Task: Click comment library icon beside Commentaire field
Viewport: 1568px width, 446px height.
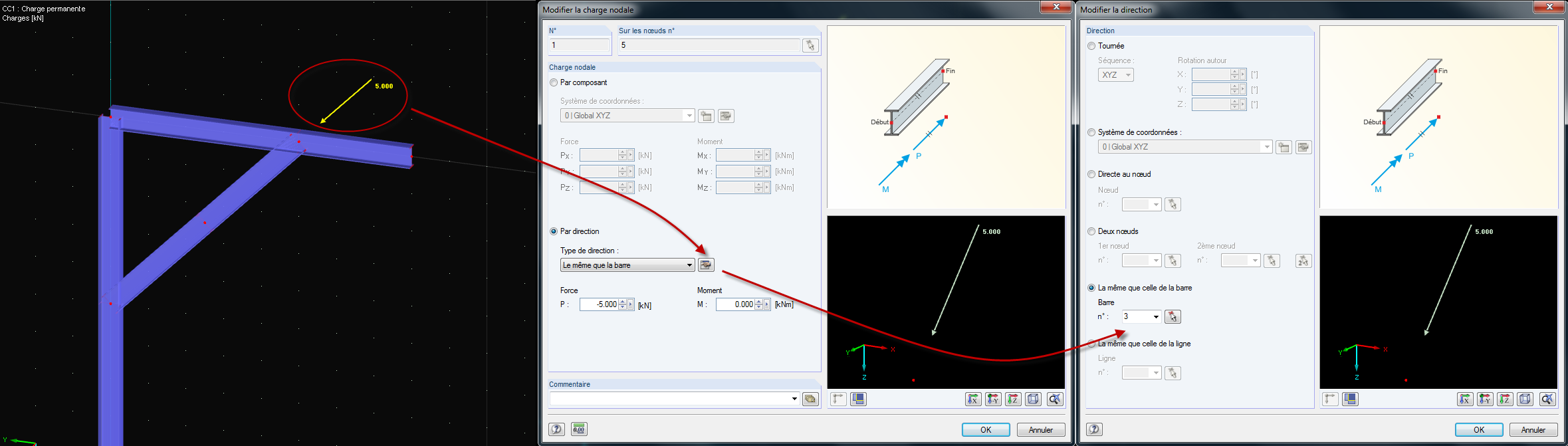Action: (810, 399)
